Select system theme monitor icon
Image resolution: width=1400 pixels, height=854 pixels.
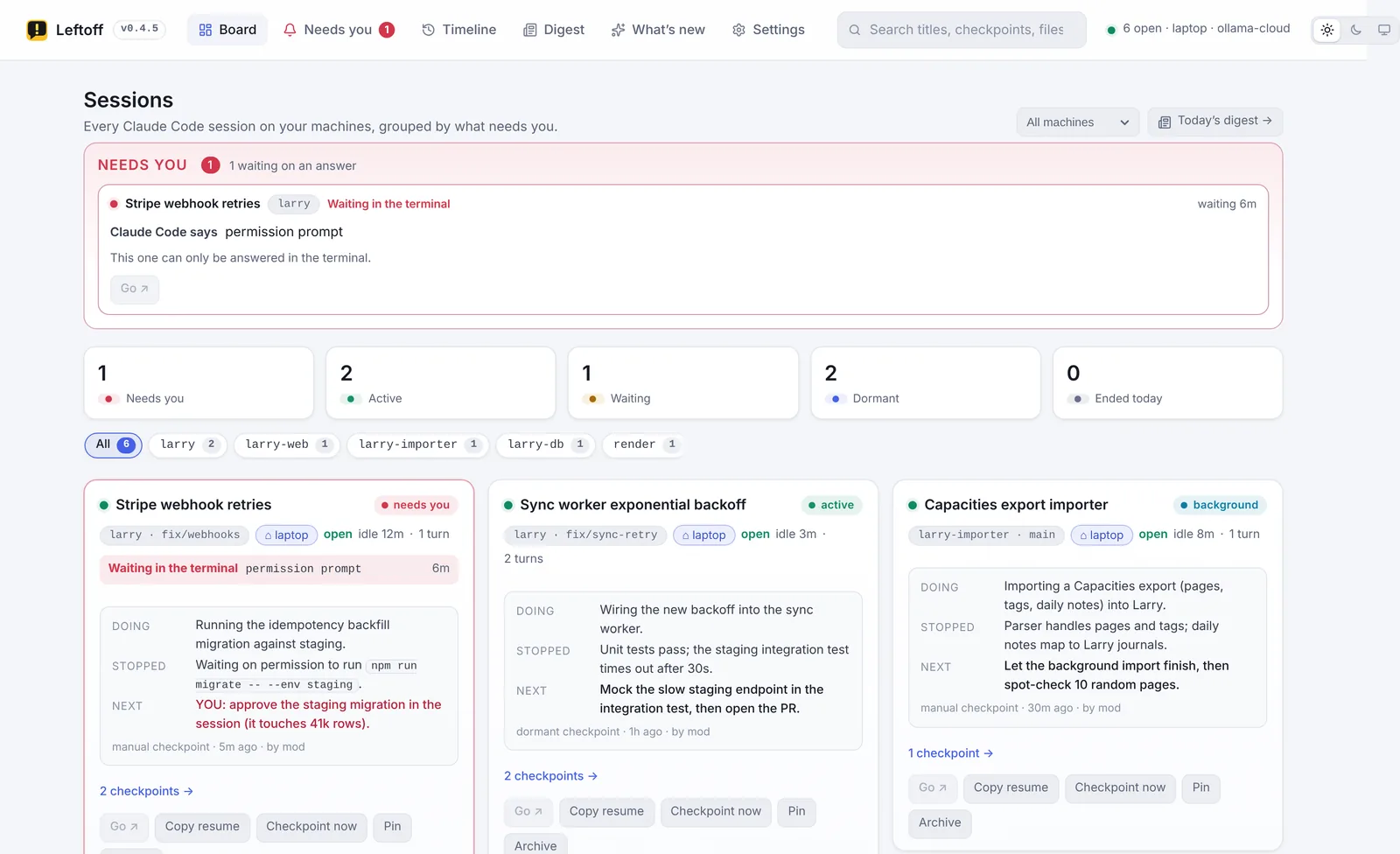point(1384,30)
